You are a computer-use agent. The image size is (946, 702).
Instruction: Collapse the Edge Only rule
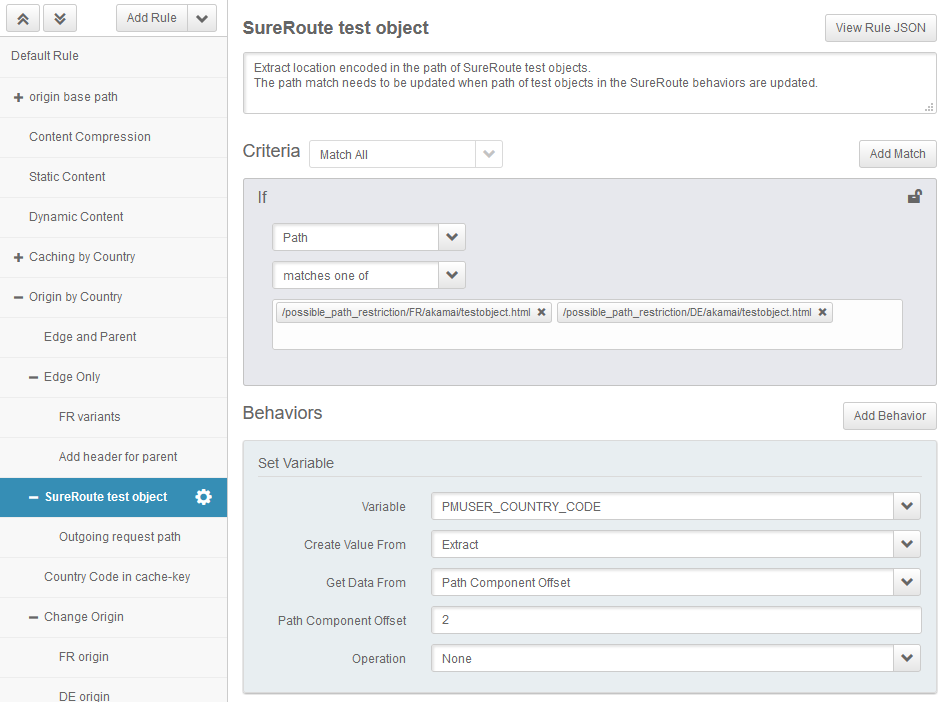[33, 377]
